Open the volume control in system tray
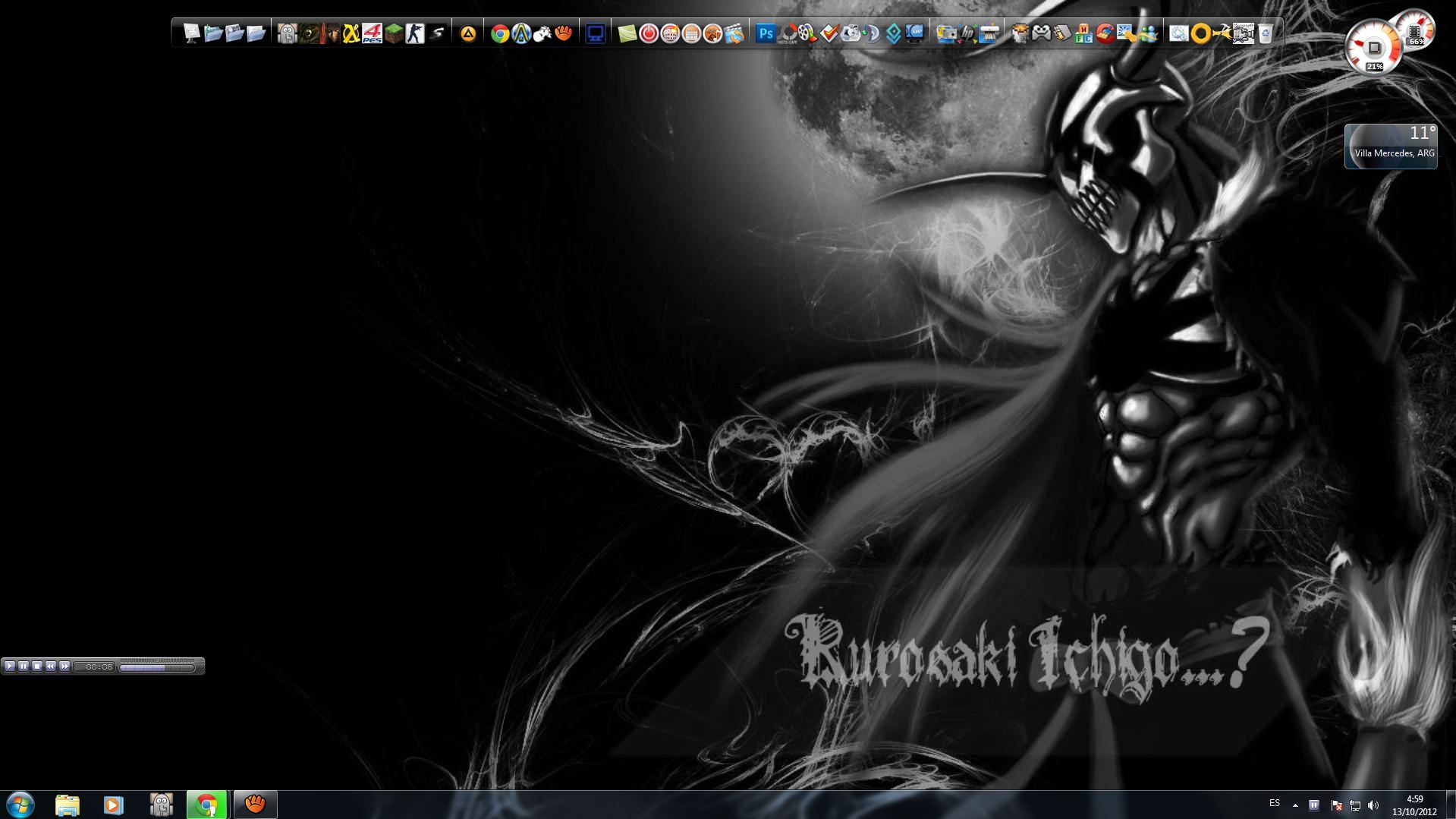Screen dimensions: 1456x819 (x=1373, y=805)
